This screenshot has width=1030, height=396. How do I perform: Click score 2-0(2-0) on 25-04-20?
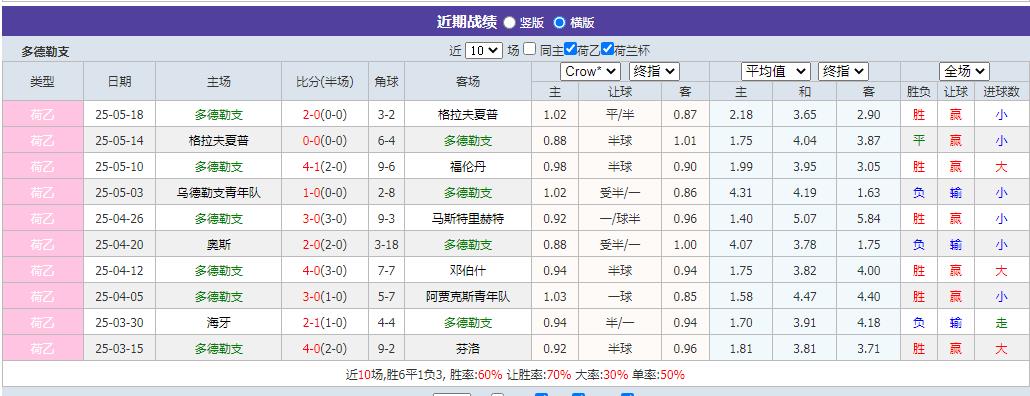tap(325, 244)
